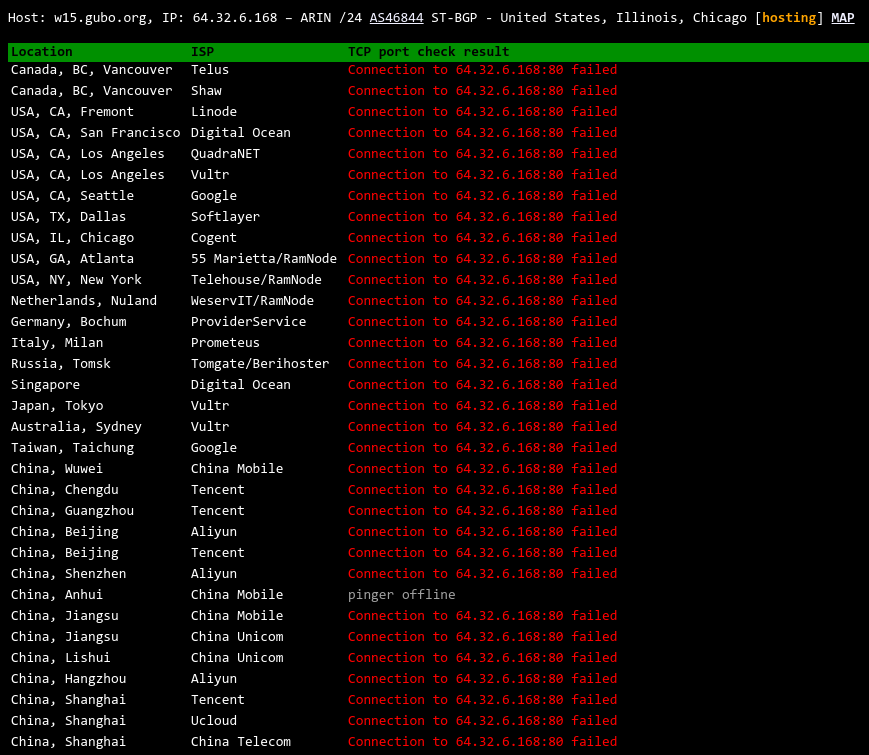Click 'Netherlands, Nuland' location
This screenshot has width=869, height=755.
pyautogui.click(x=84, y=301)
